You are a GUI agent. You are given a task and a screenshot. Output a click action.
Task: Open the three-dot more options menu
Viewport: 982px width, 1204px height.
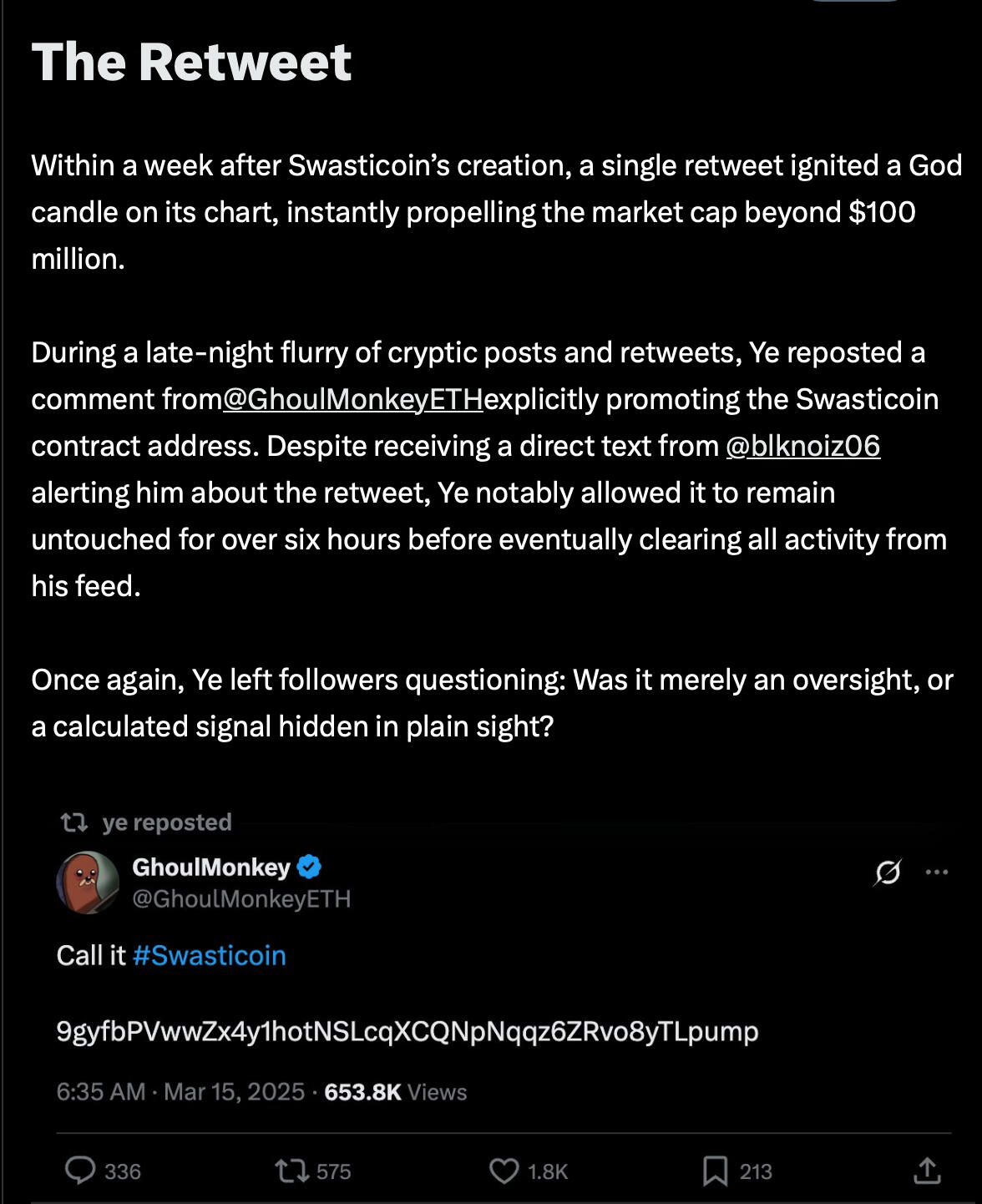click(937, 873)
